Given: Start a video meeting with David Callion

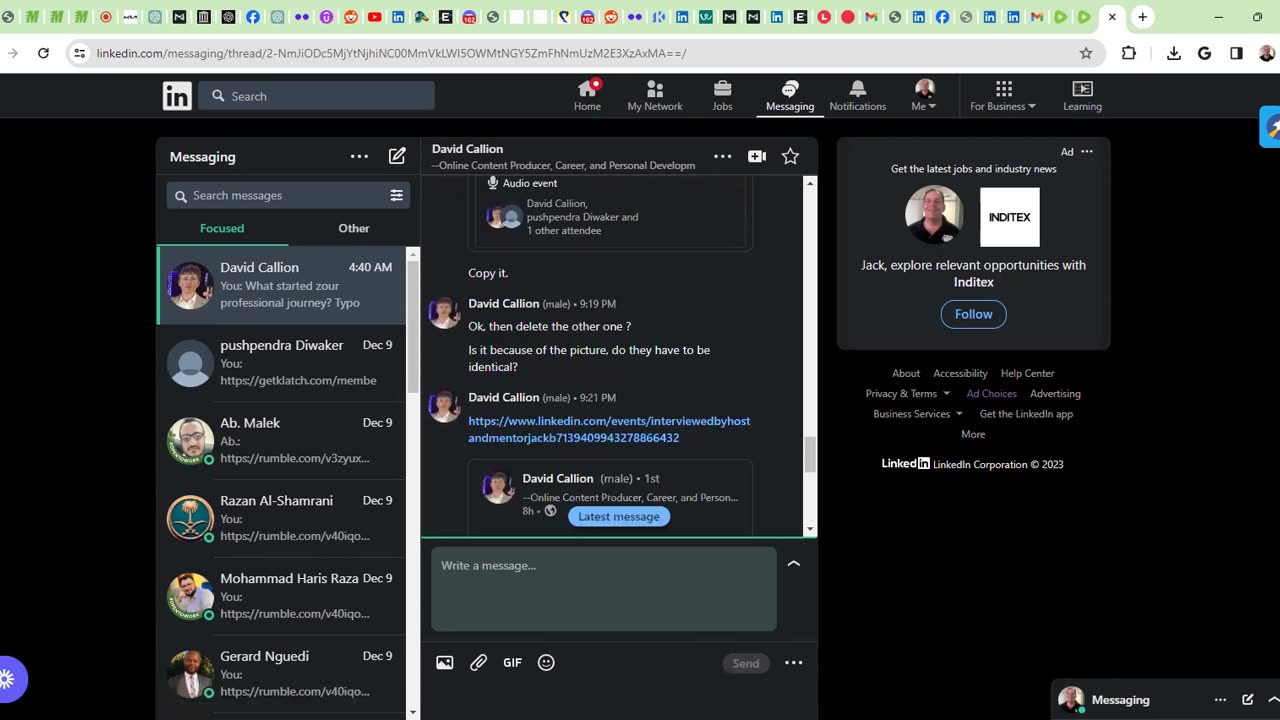Looking at the screenshot, I should [757, 156].
